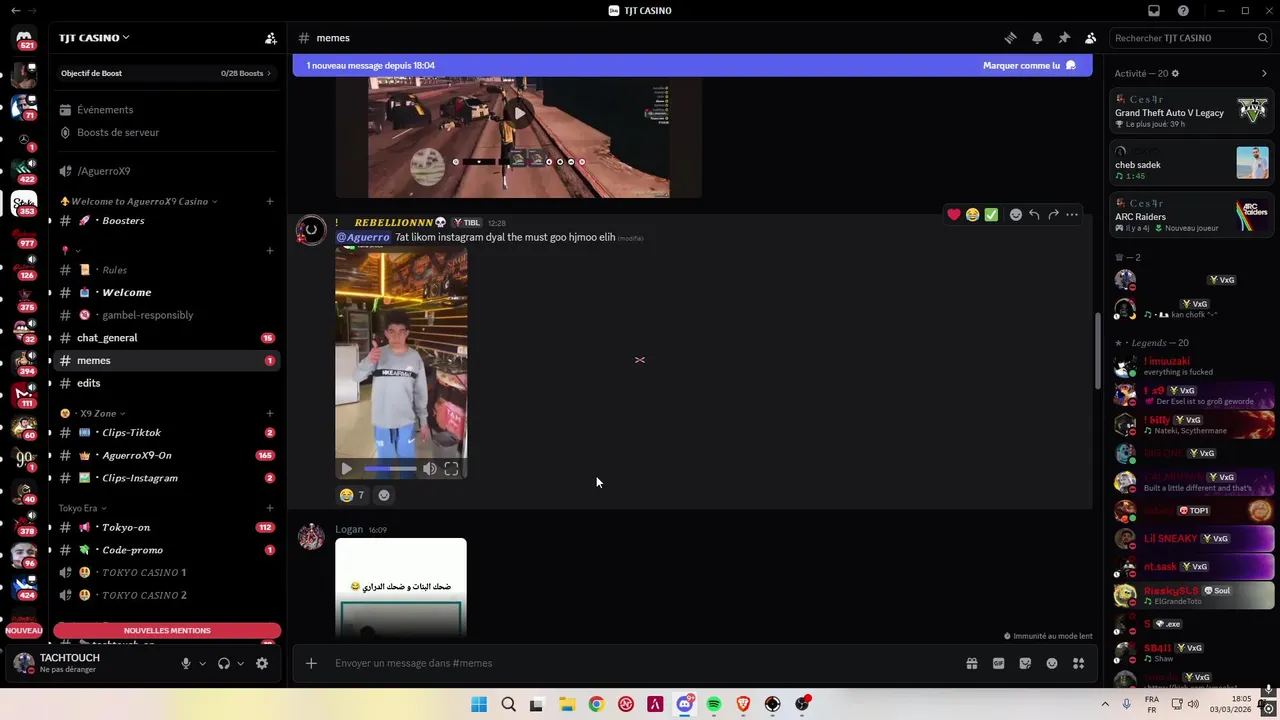Open the apps icon in message bar
The width and height of the screenshot is (1280, 720).
(x=1078, y=663)
